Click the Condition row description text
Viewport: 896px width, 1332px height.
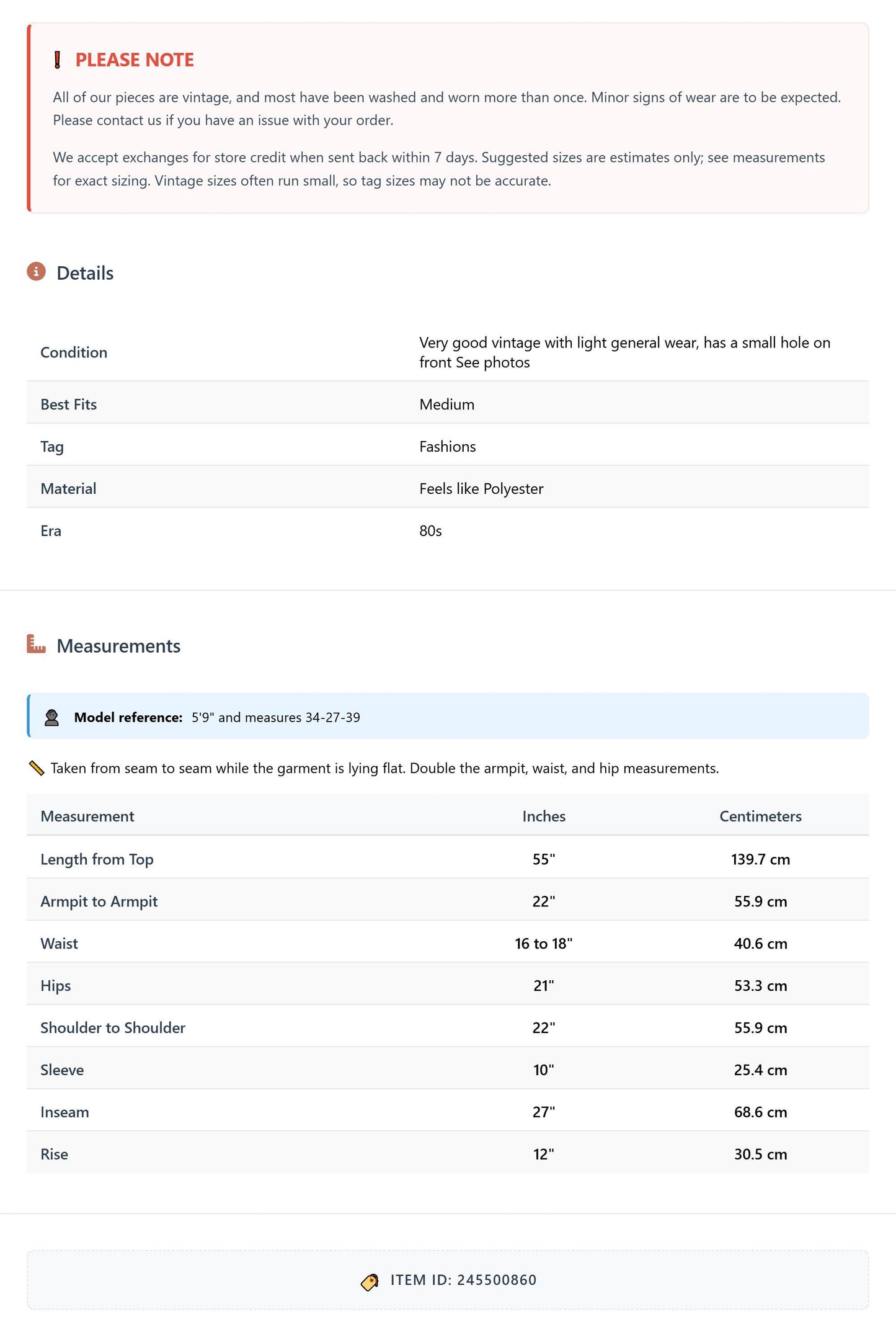pyautogui.click(x=624, y=352)
